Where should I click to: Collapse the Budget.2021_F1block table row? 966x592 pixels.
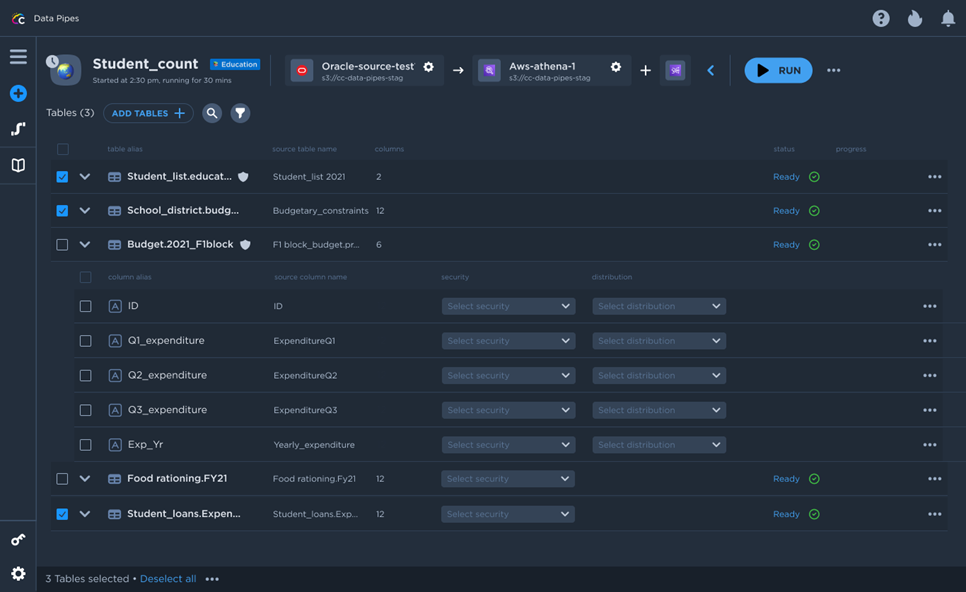click(x=85, y=245)
